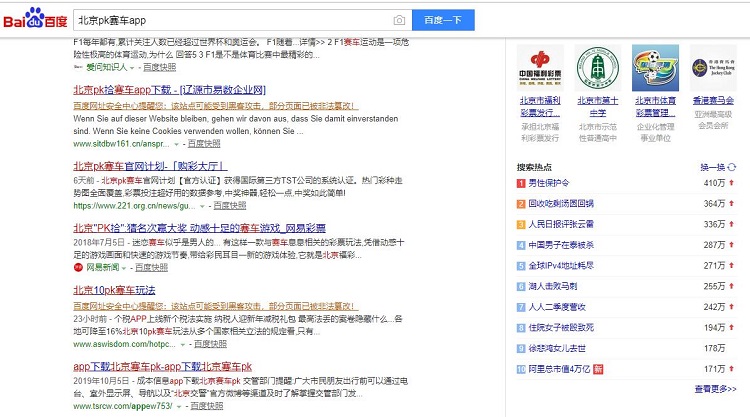750x417 pixels.
Task: Open the 北京市福利彩票发行 link
Action: click(x=540, y=107)
